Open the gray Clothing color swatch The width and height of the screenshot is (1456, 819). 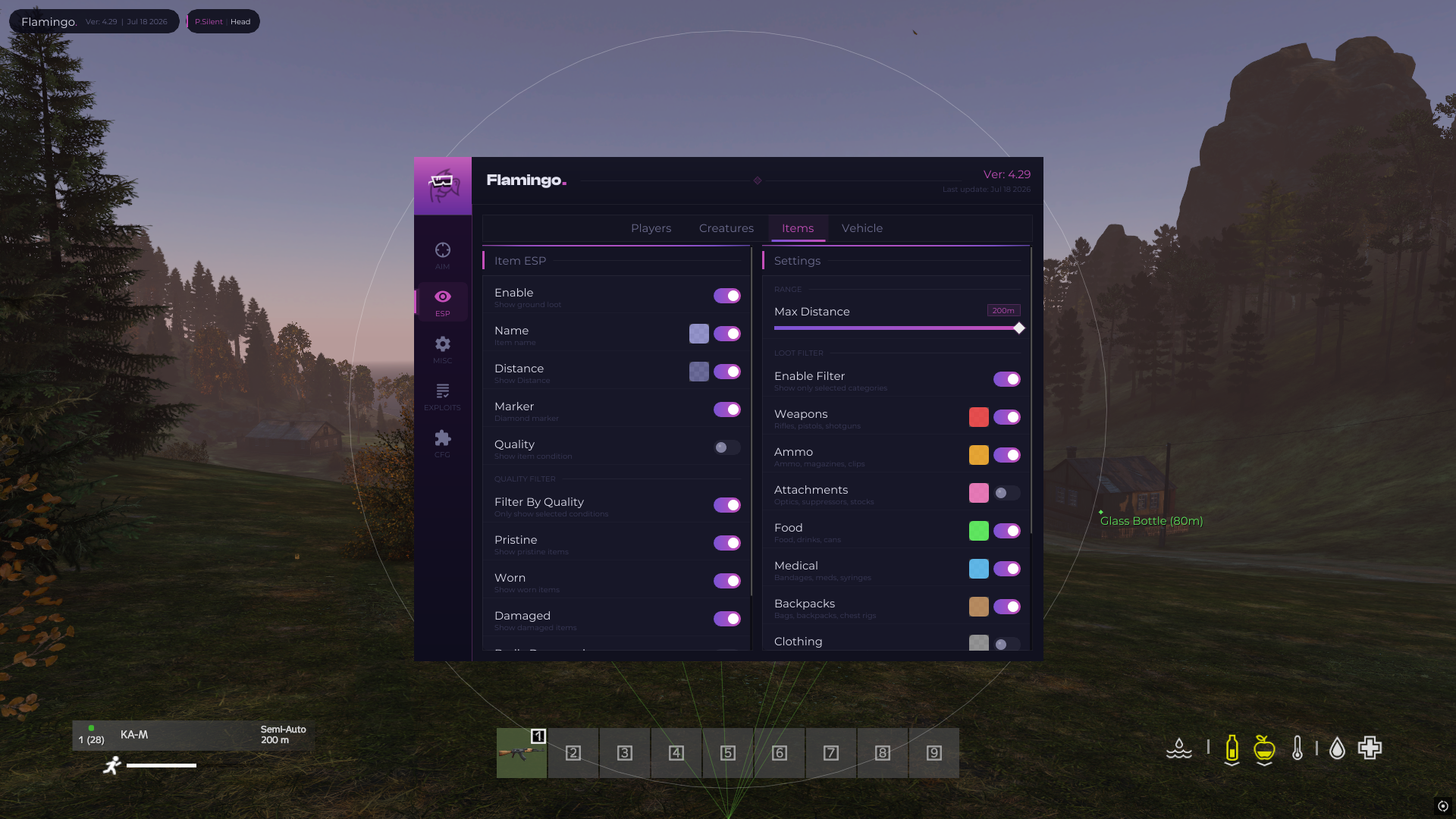coord(979,643)
